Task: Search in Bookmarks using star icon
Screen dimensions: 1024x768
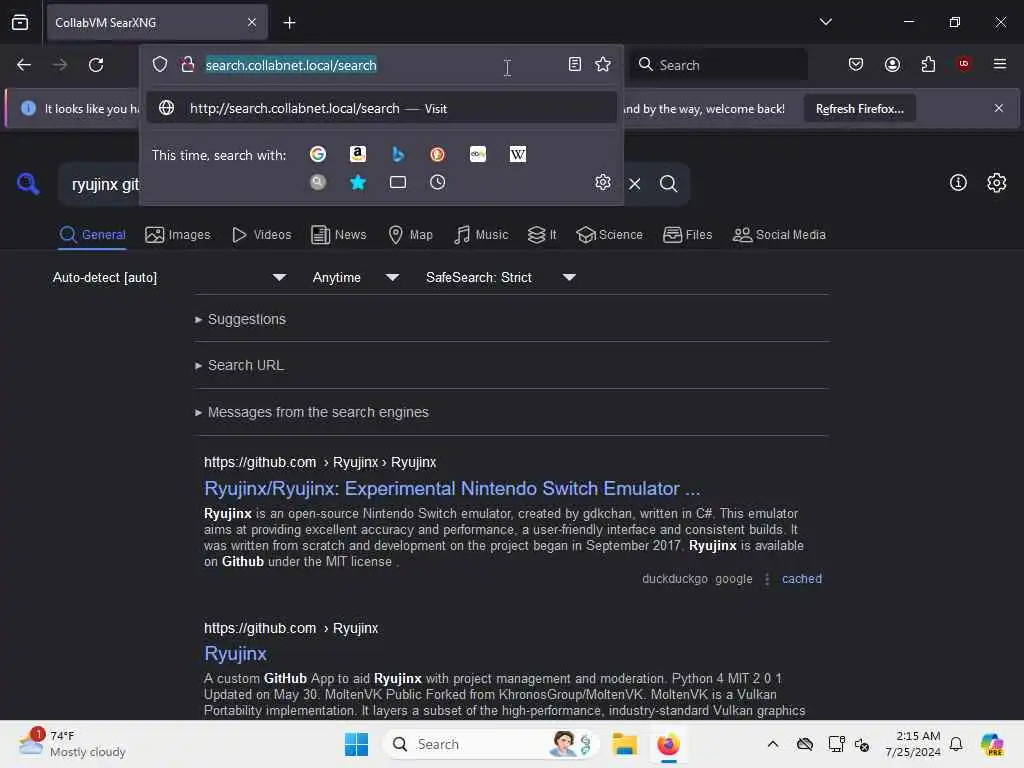Action: [x=358, y=182]
